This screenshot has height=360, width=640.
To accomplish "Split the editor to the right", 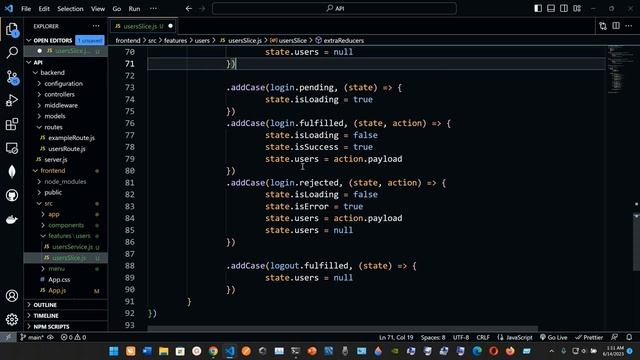I will pyautogui.click(x=616, y=26).
